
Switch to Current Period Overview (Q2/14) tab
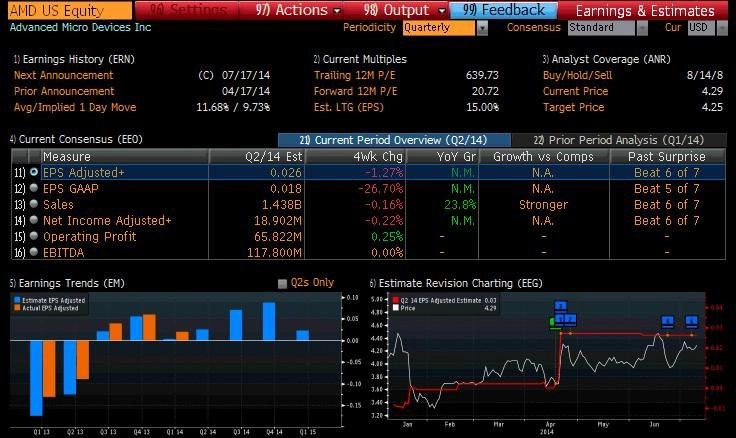coord(394,140)
